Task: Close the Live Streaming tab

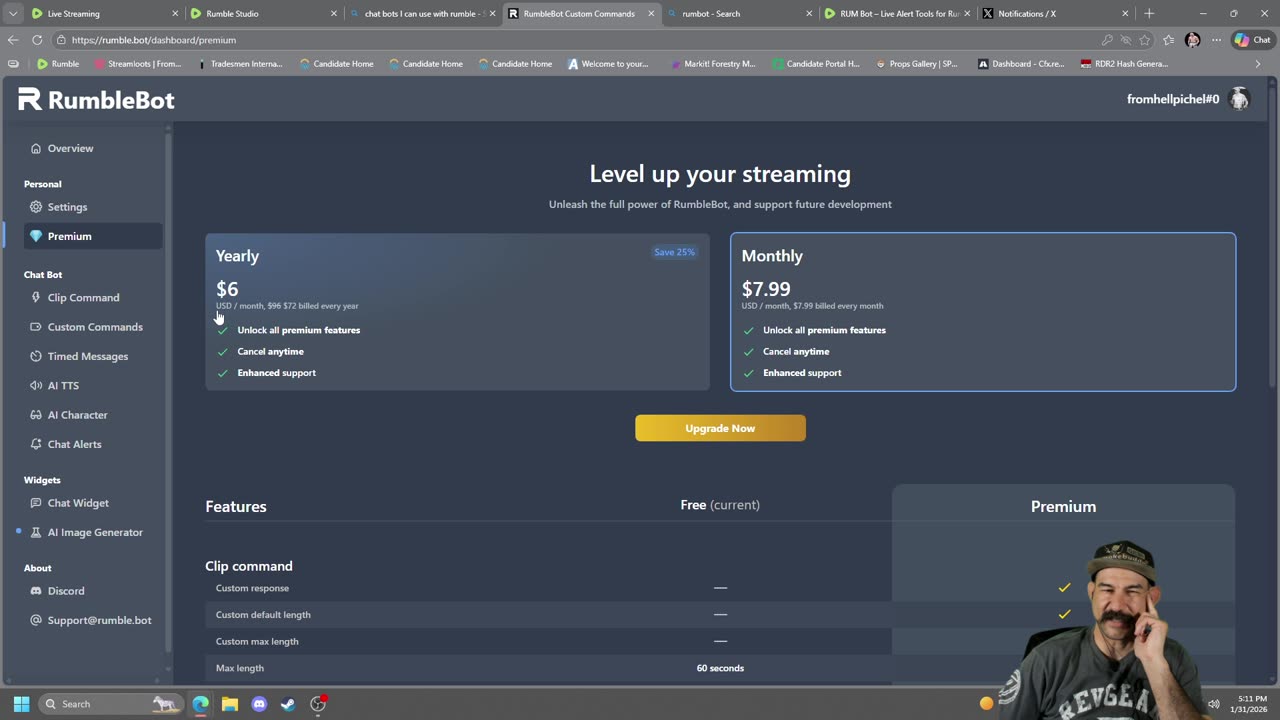Action: click(175, 14)
